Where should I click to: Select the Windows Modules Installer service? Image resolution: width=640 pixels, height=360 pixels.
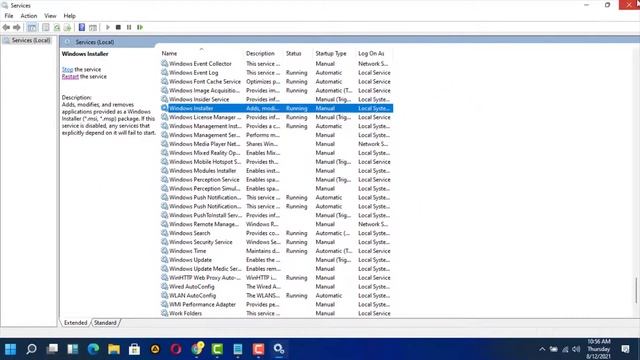tap(276, 171)
